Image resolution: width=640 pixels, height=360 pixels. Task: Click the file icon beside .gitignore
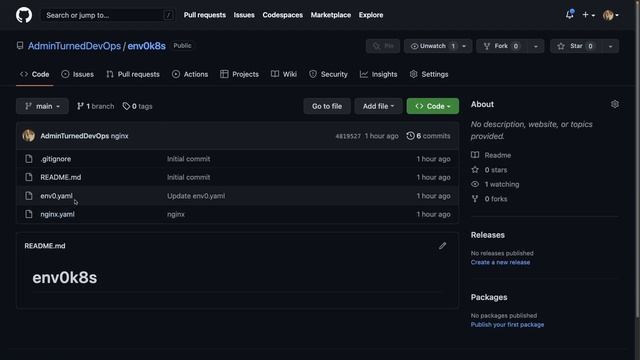point(29,159)
